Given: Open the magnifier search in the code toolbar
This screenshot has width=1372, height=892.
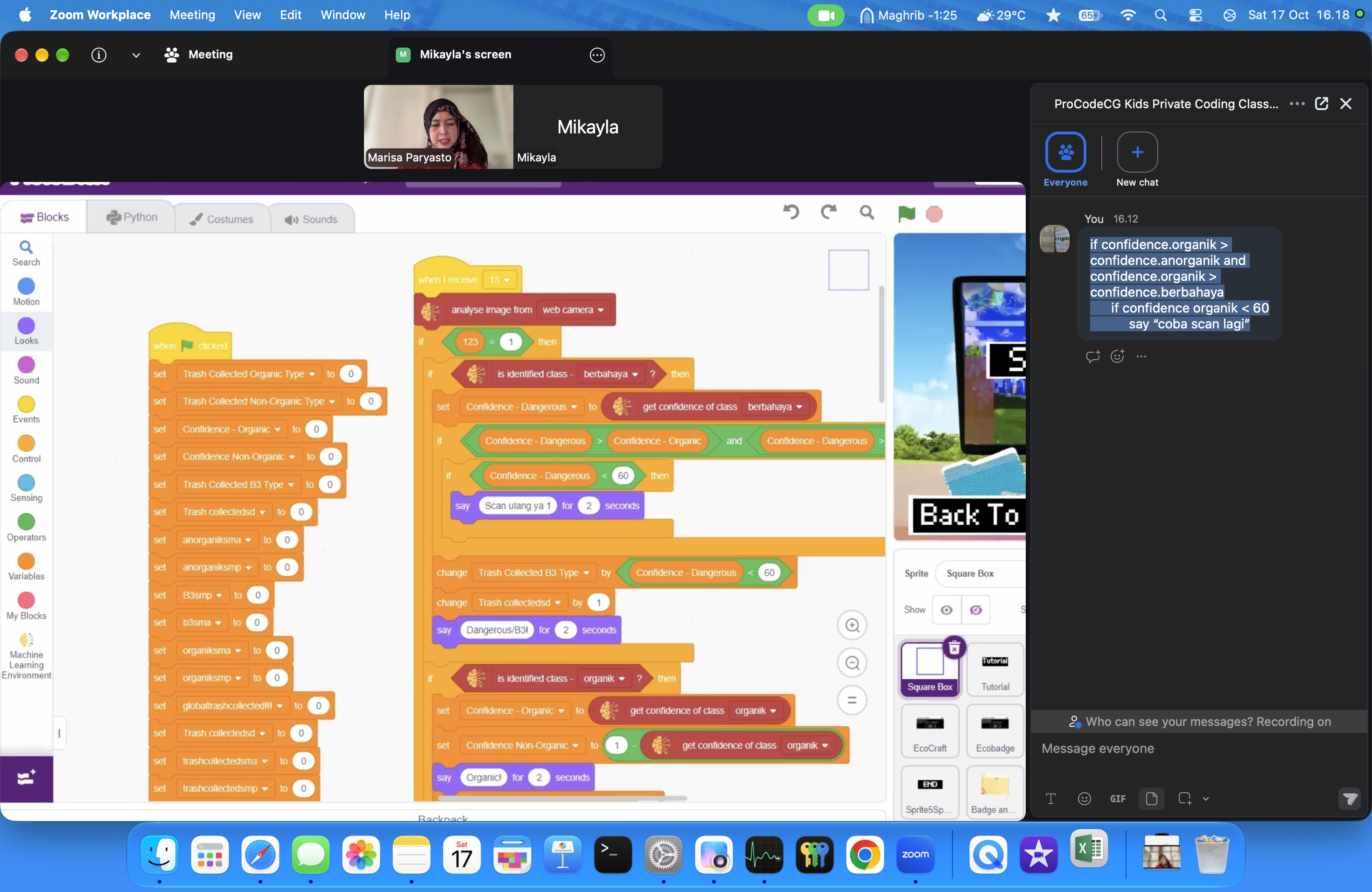Looking at the screenshot, I should tap(867, 213).
